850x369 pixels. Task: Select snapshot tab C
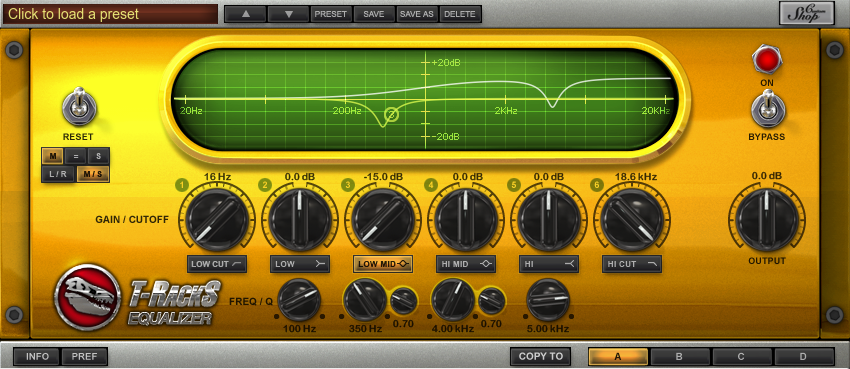tap(742, 357)
